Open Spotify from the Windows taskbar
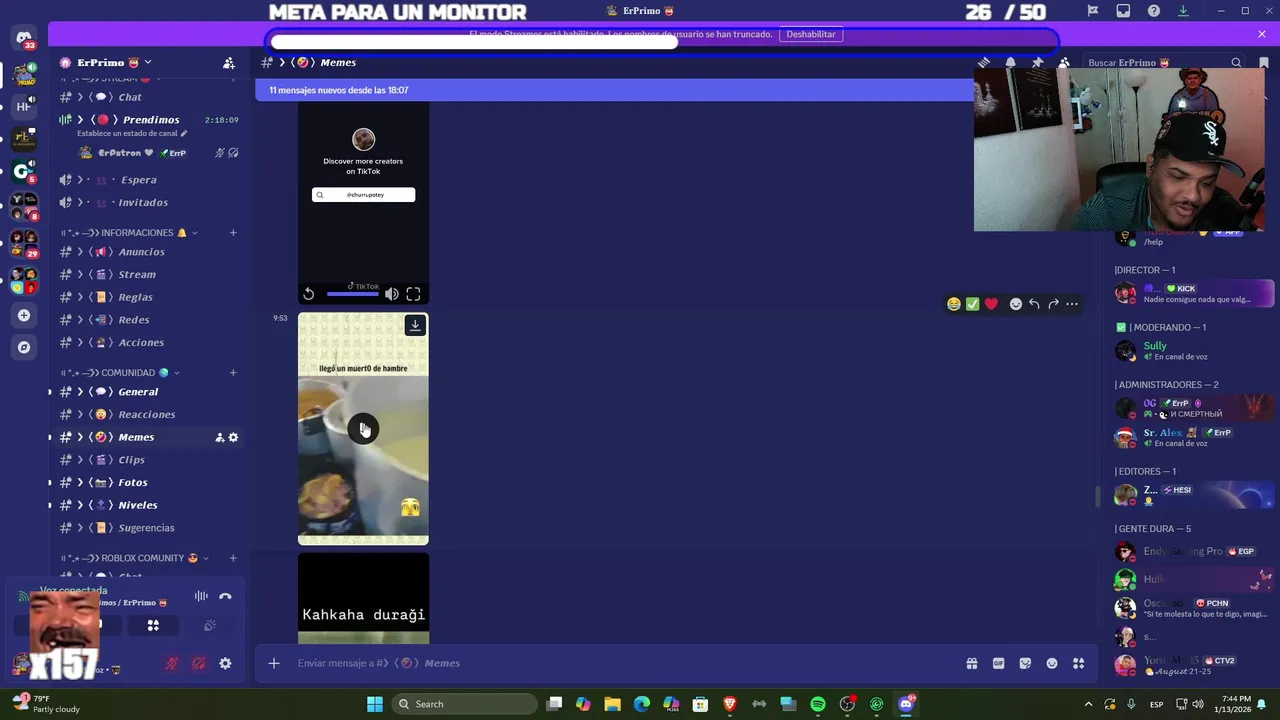The image size is (1280, 720). tap(818, 704)
